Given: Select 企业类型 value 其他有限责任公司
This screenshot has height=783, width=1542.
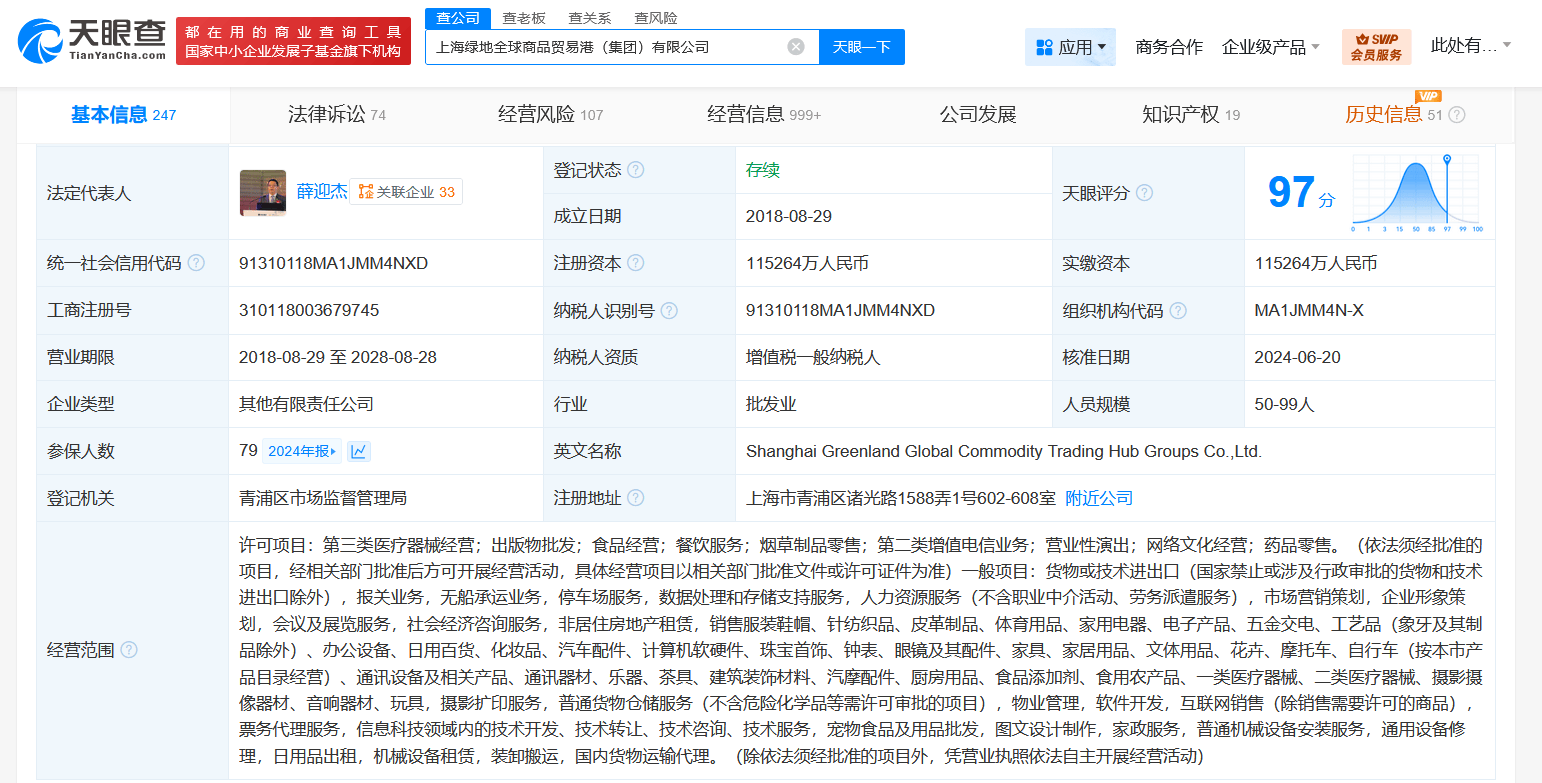Looking at the screenshot, I should [306, 404].
